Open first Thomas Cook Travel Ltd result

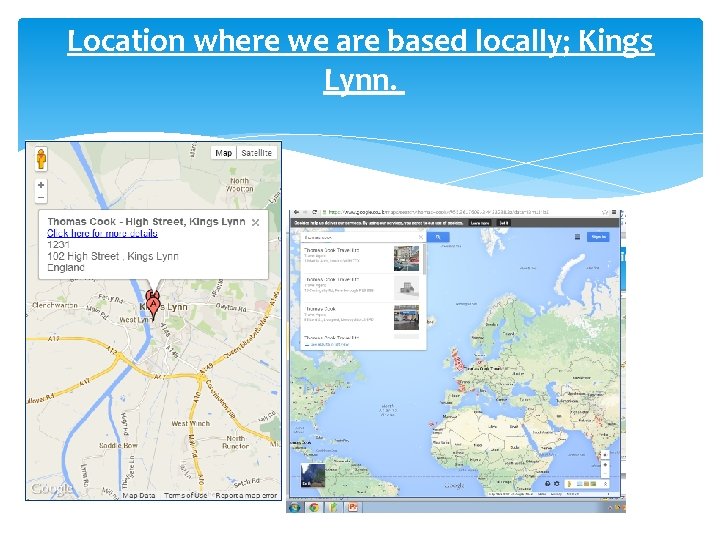332,250
